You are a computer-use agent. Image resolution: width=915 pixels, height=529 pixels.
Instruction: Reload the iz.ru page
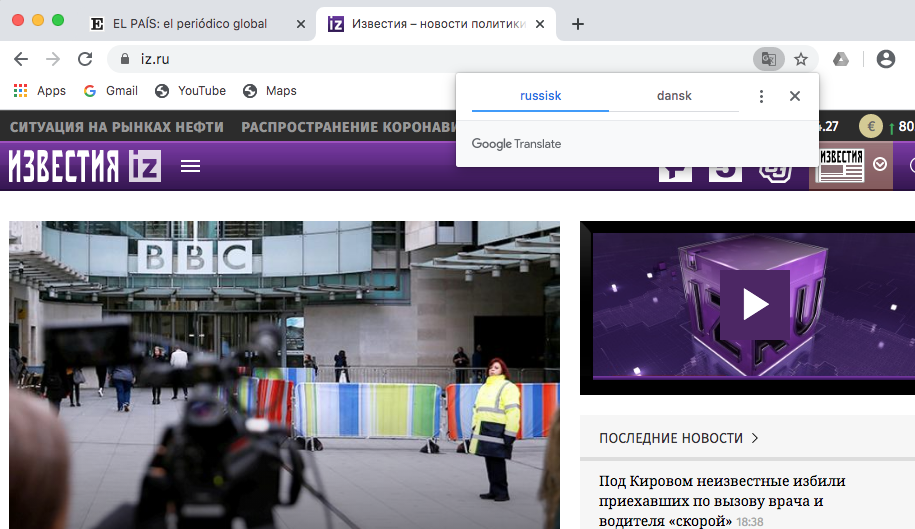coord(85,59)
